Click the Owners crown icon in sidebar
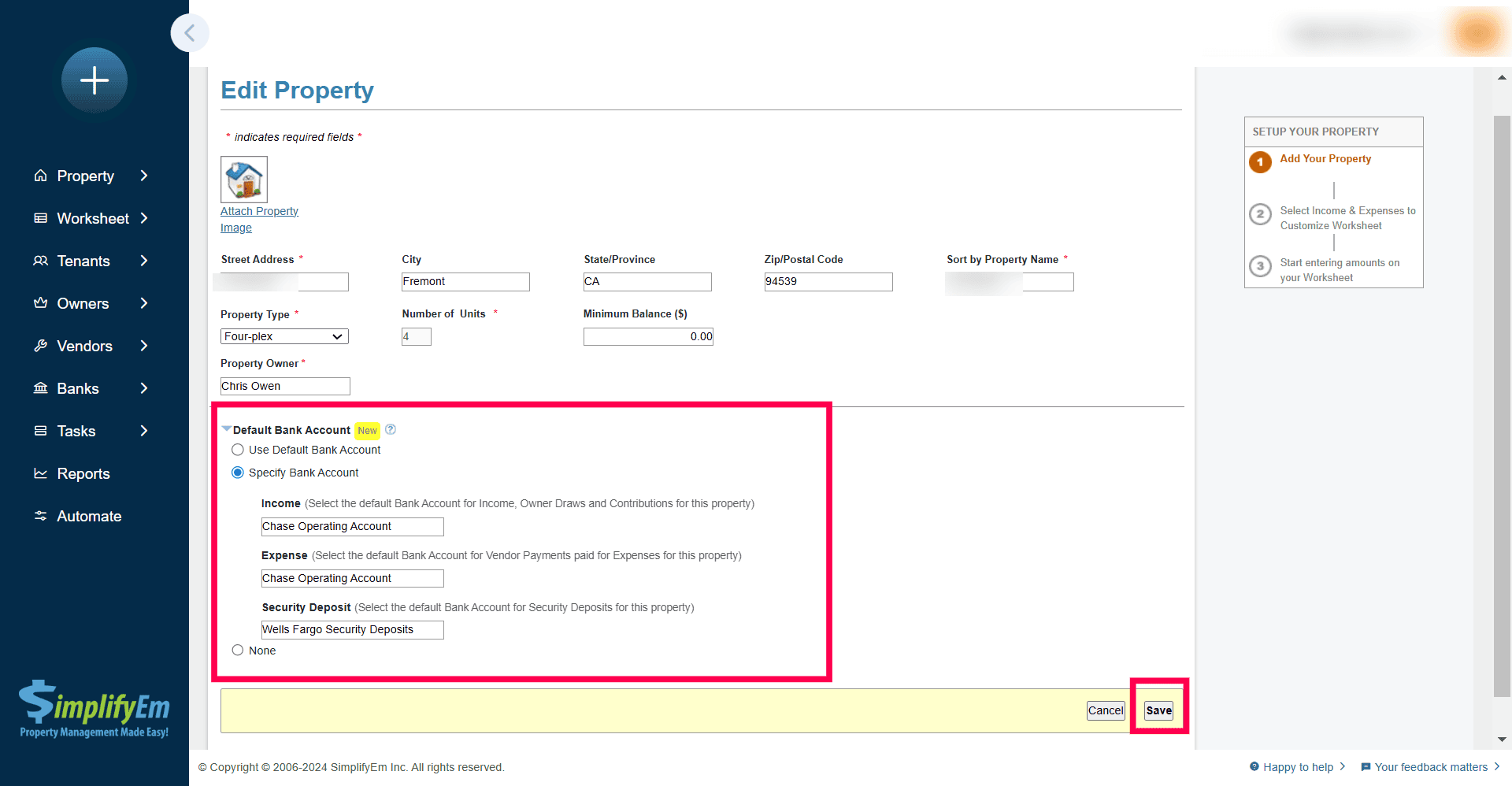 pyautogui.click(x=40, y=303)
